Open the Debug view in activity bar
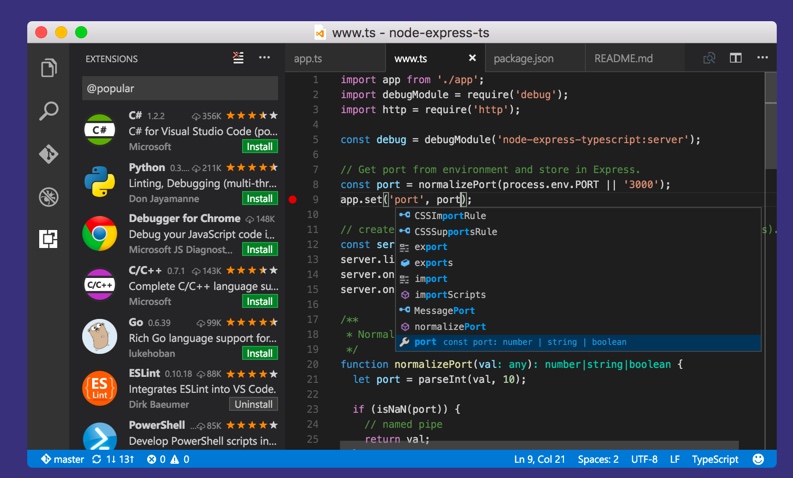 [x=48, y=197]
